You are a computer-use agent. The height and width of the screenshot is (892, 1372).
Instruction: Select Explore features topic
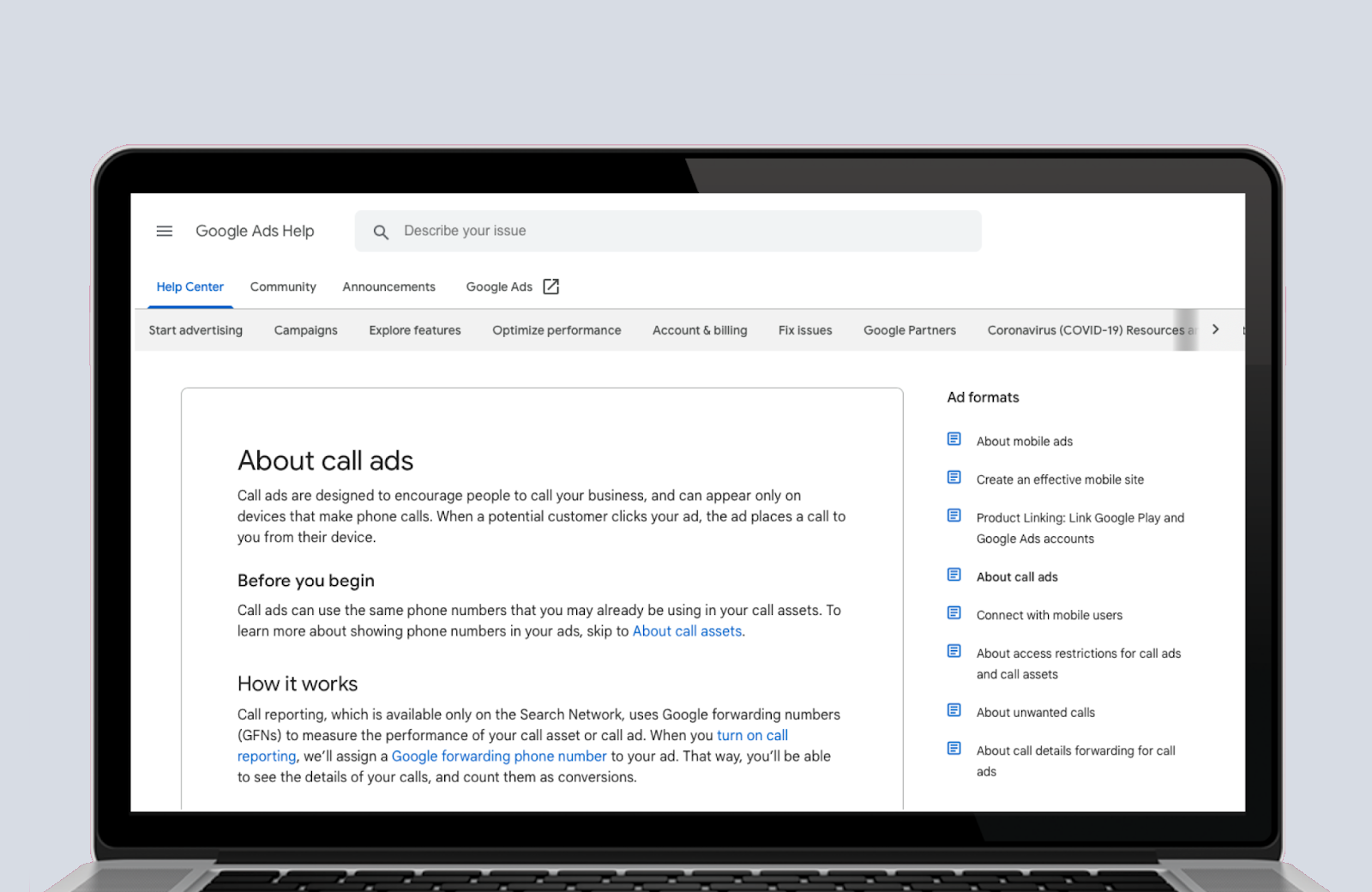click(x=415, y=330)
